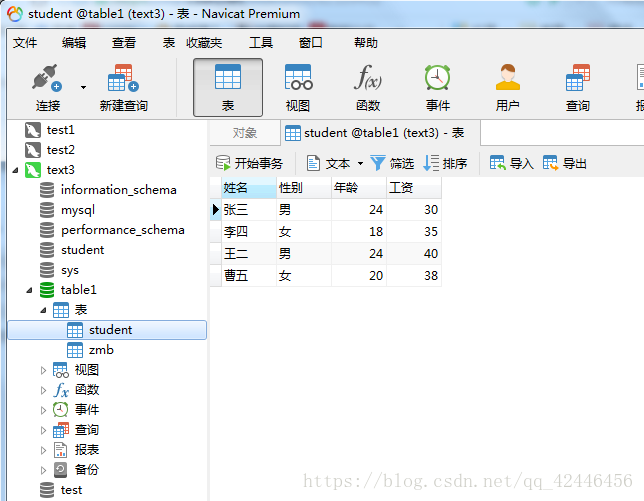Click the Import (导入) button

coord(511,163)
